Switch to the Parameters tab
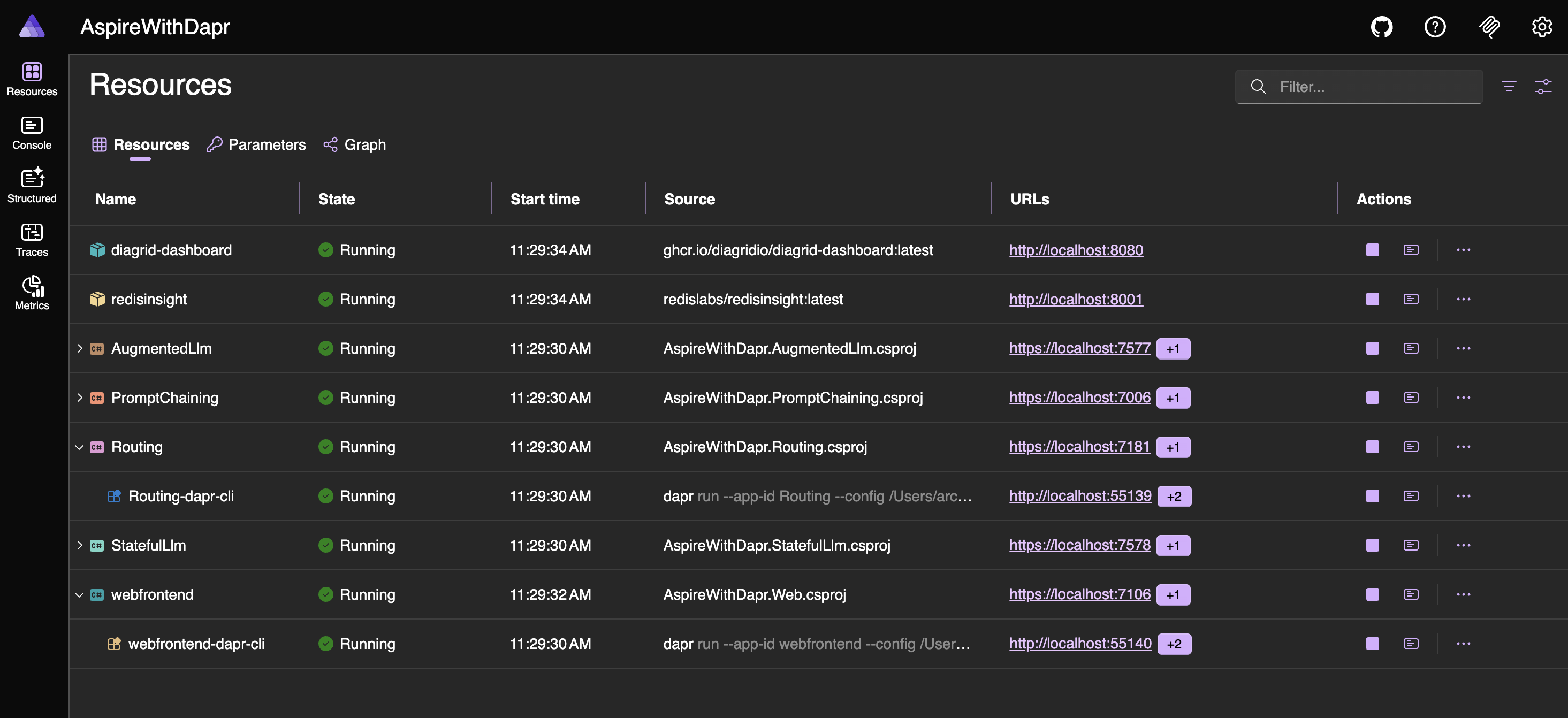The height and width of the screenshot is (718, 1568). click(256, 145)
